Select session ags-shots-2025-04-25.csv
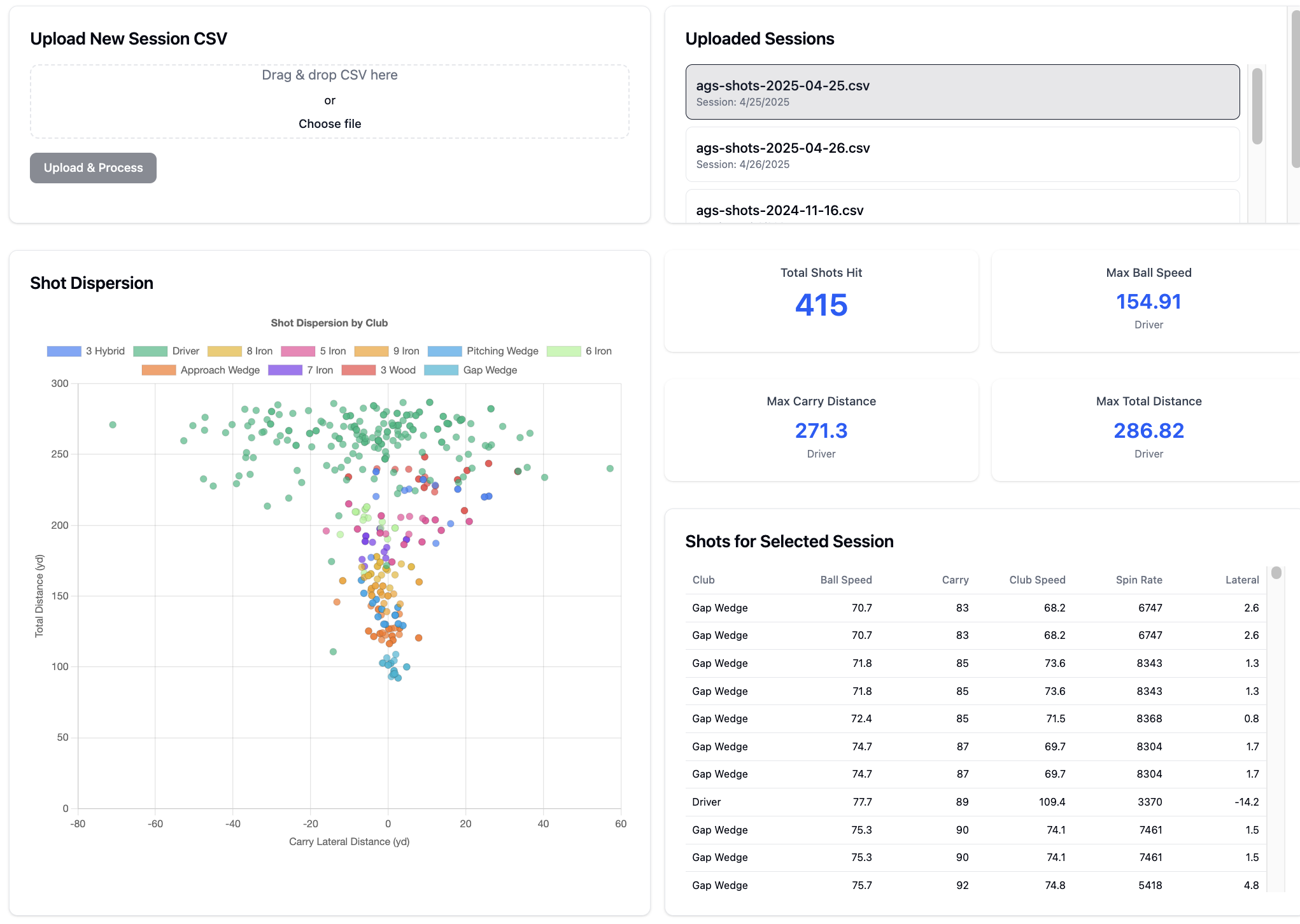1300x924 pixels. 963,92
